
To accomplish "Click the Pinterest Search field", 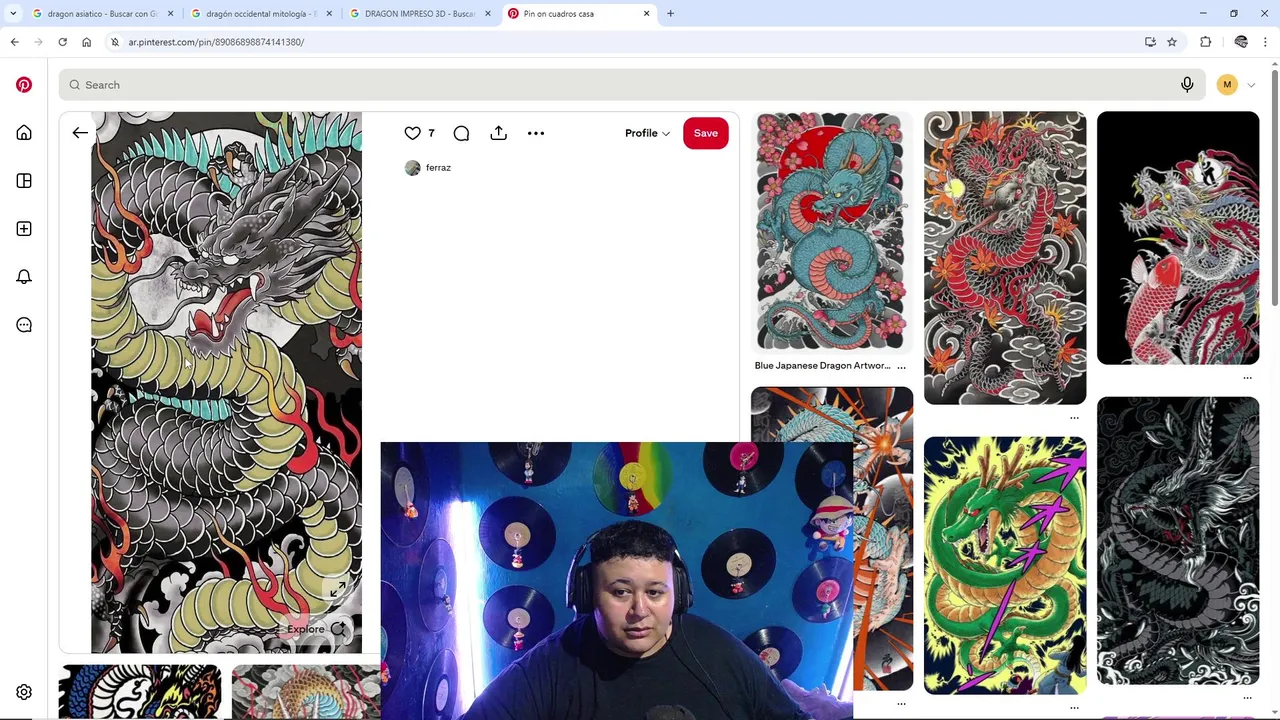I will click(x=630, y=85).
